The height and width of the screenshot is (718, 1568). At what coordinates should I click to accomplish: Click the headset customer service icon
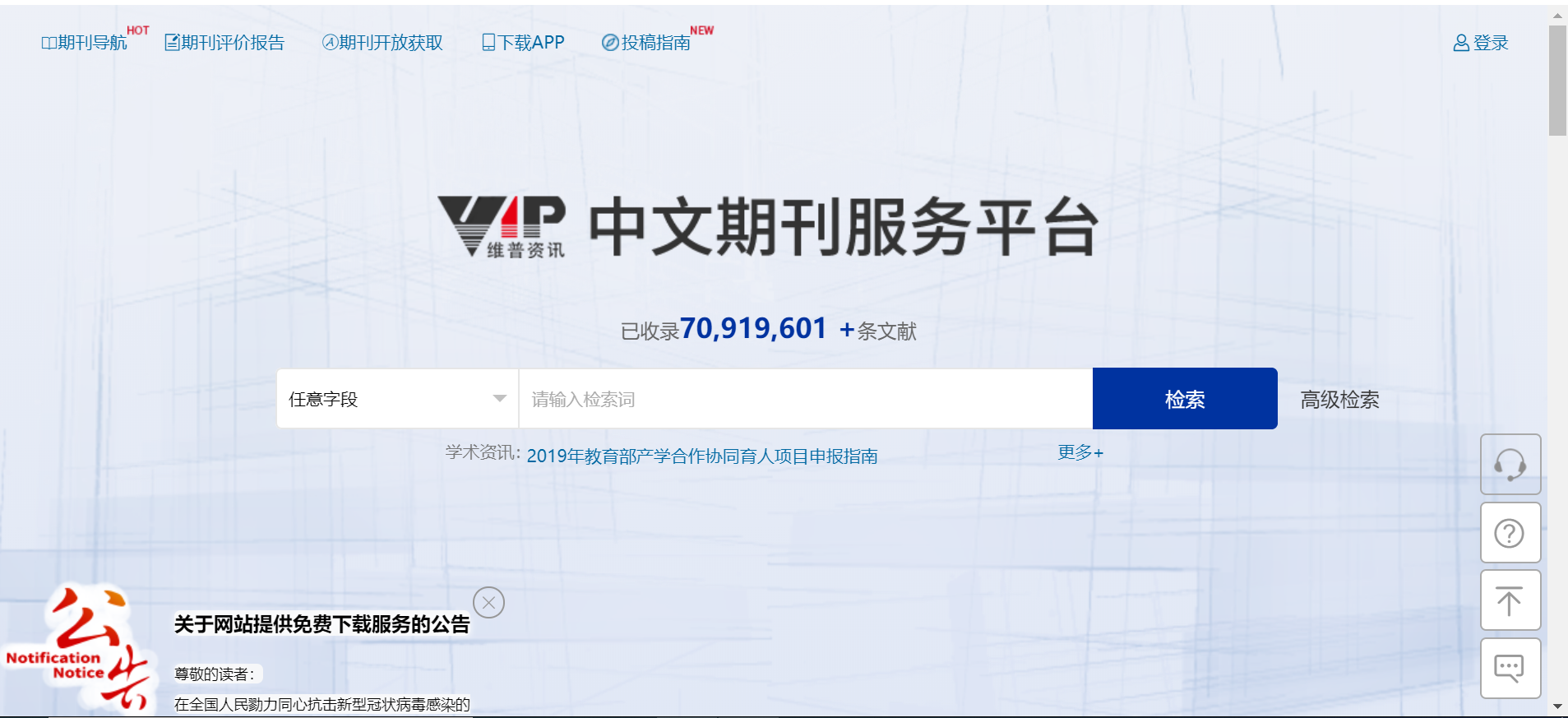[x=1510, y=465]
